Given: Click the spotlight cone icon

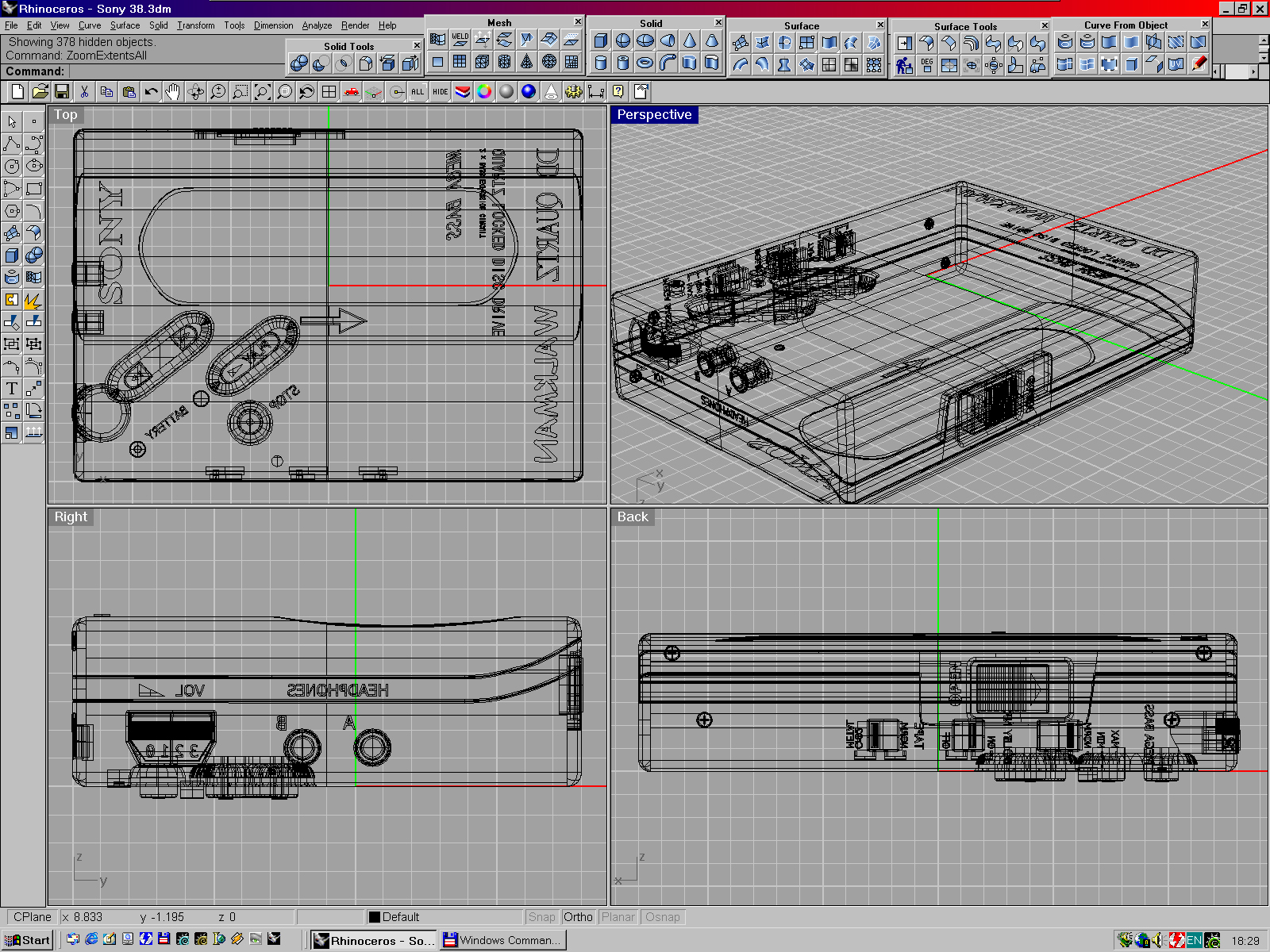Looking at the screenshot, I should [x=551, y=92].
